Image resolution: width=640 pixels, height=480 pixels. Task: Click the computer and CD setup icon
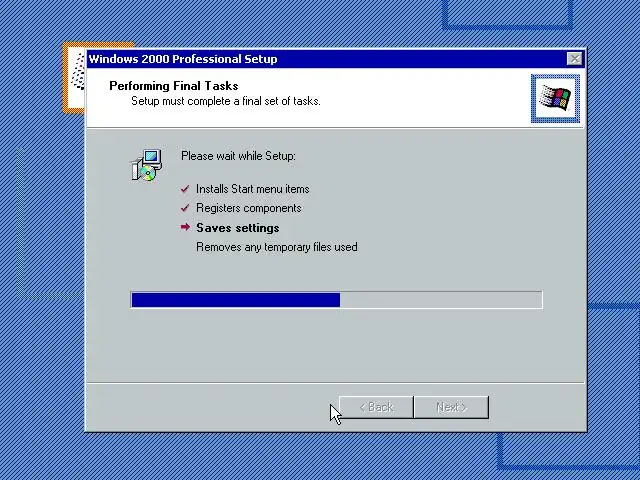[x=147, y=165]
